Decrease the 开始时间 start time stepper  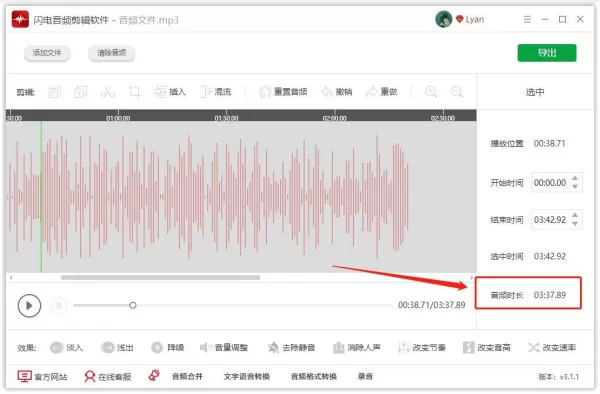(575, 186)
